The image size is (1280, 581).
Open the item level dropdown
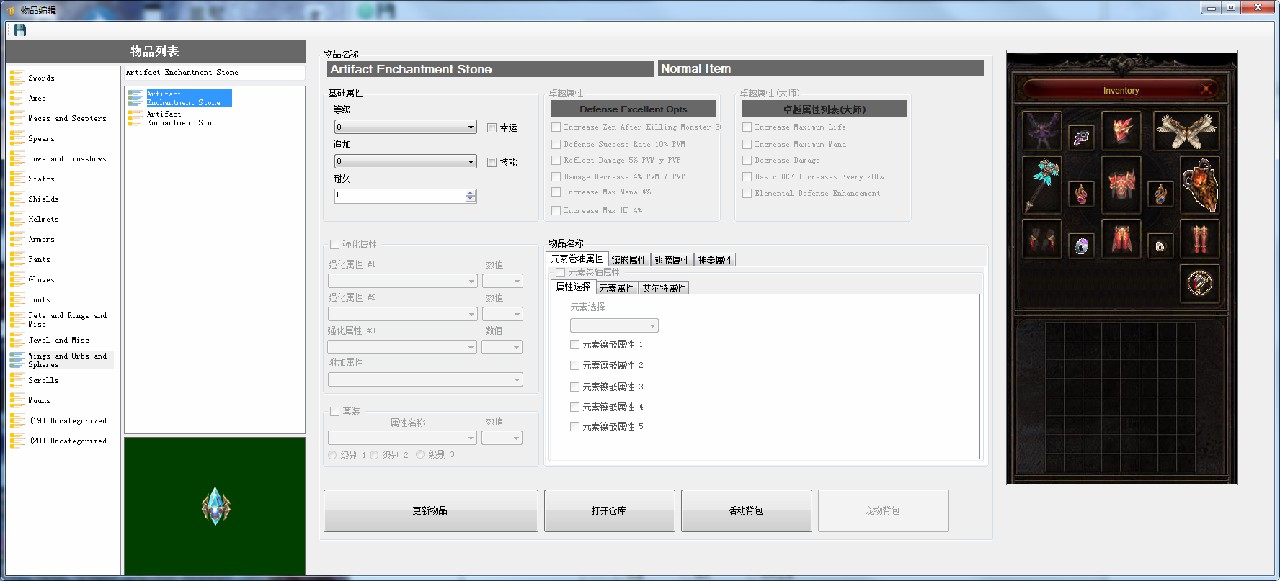[406, 128]
